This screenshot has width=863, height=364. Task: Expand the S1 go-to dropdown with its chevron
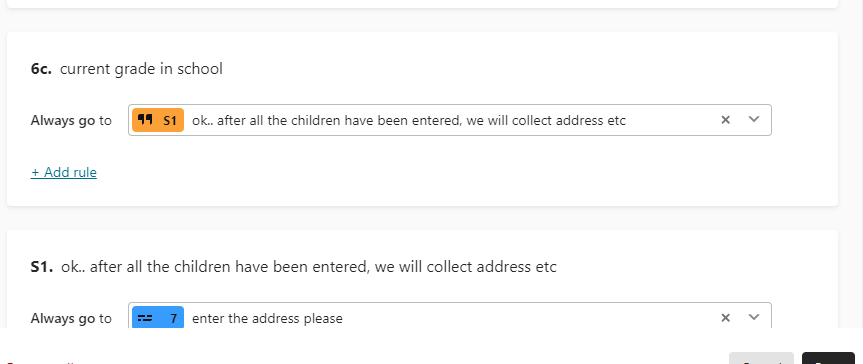[754, 317]
